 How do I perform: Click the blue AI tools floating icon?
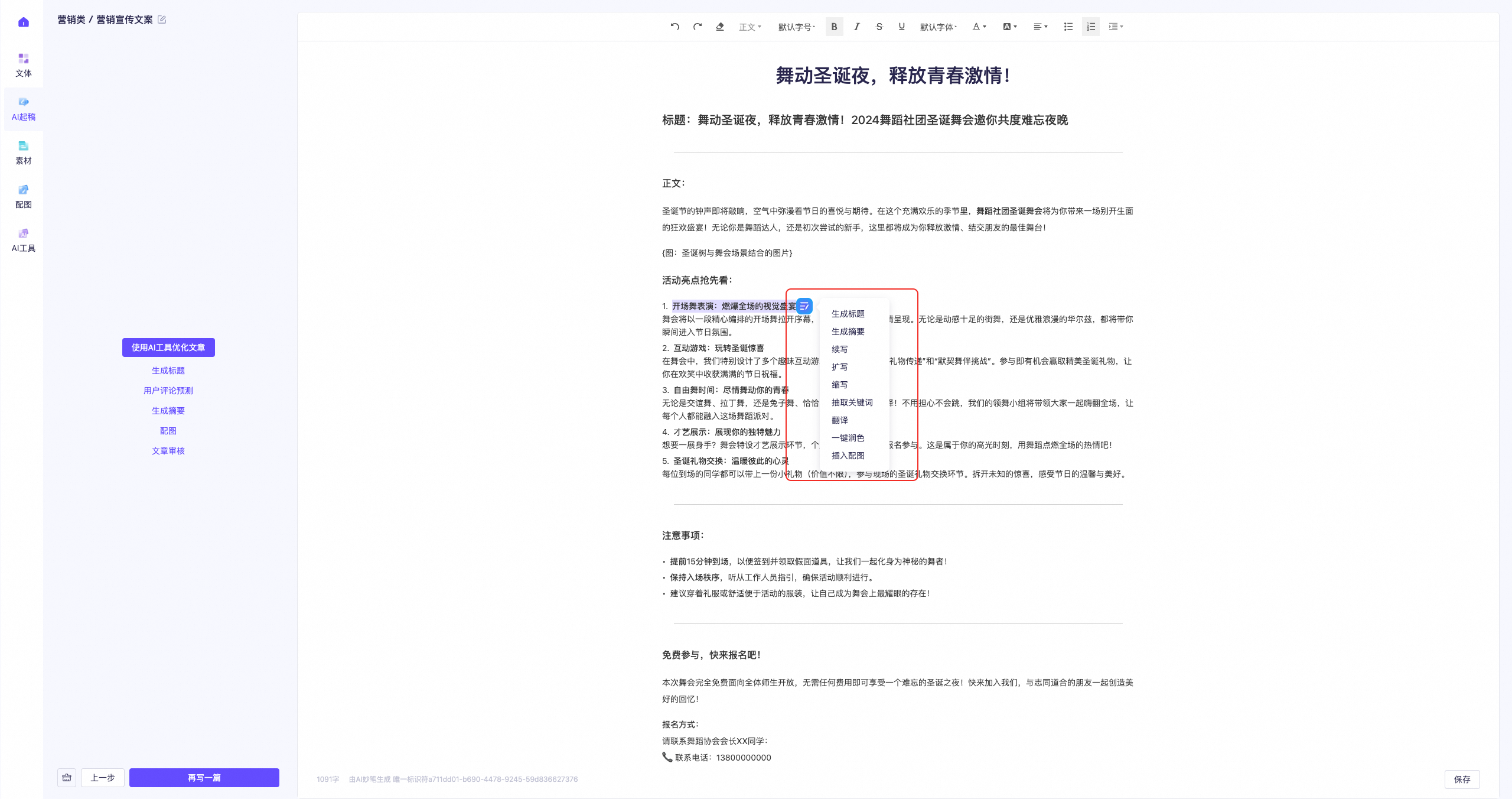click(x=804, y=306)
